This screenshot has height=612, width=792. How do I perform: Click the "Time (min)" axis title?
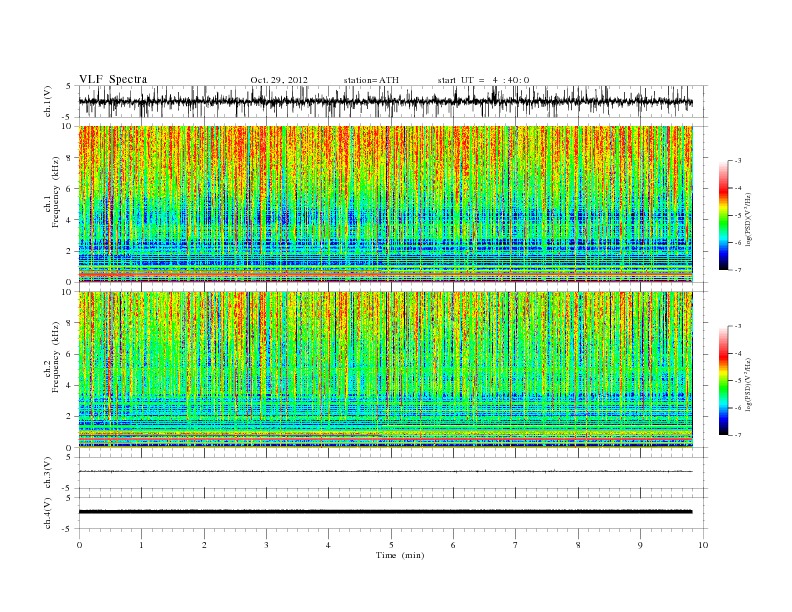(400, 555)
